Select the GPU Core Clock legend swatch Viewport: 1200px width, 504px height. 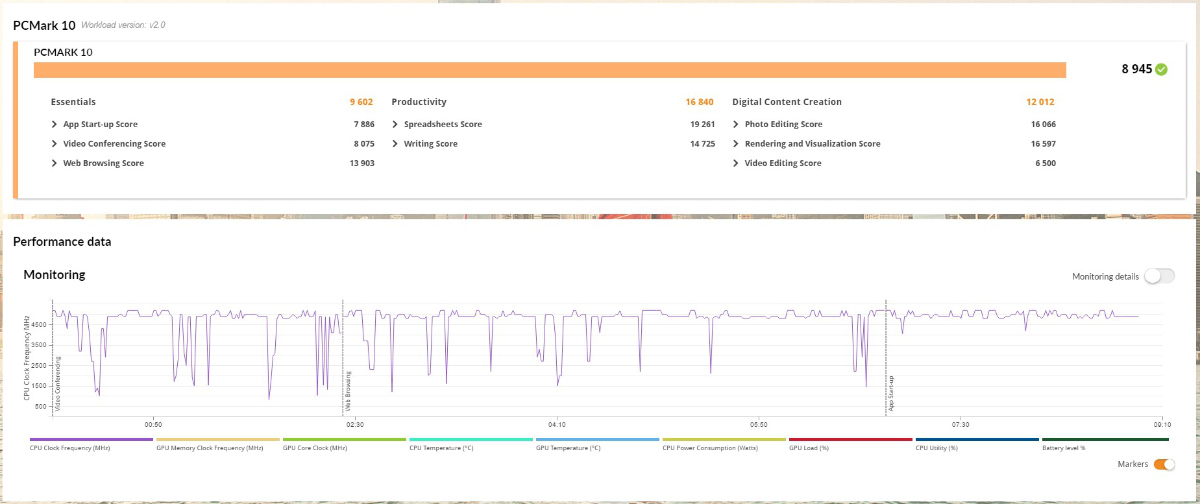click(x=345, y=439)
